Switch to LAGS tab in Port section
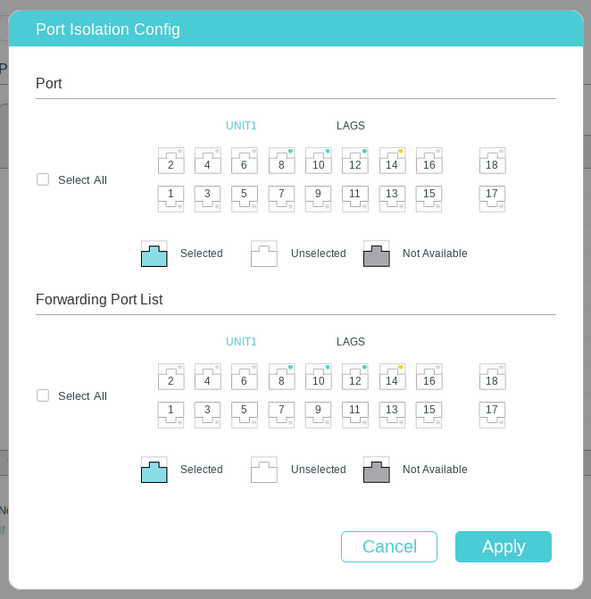The width and height of the screenshot is (591, 599). point(350,126)
